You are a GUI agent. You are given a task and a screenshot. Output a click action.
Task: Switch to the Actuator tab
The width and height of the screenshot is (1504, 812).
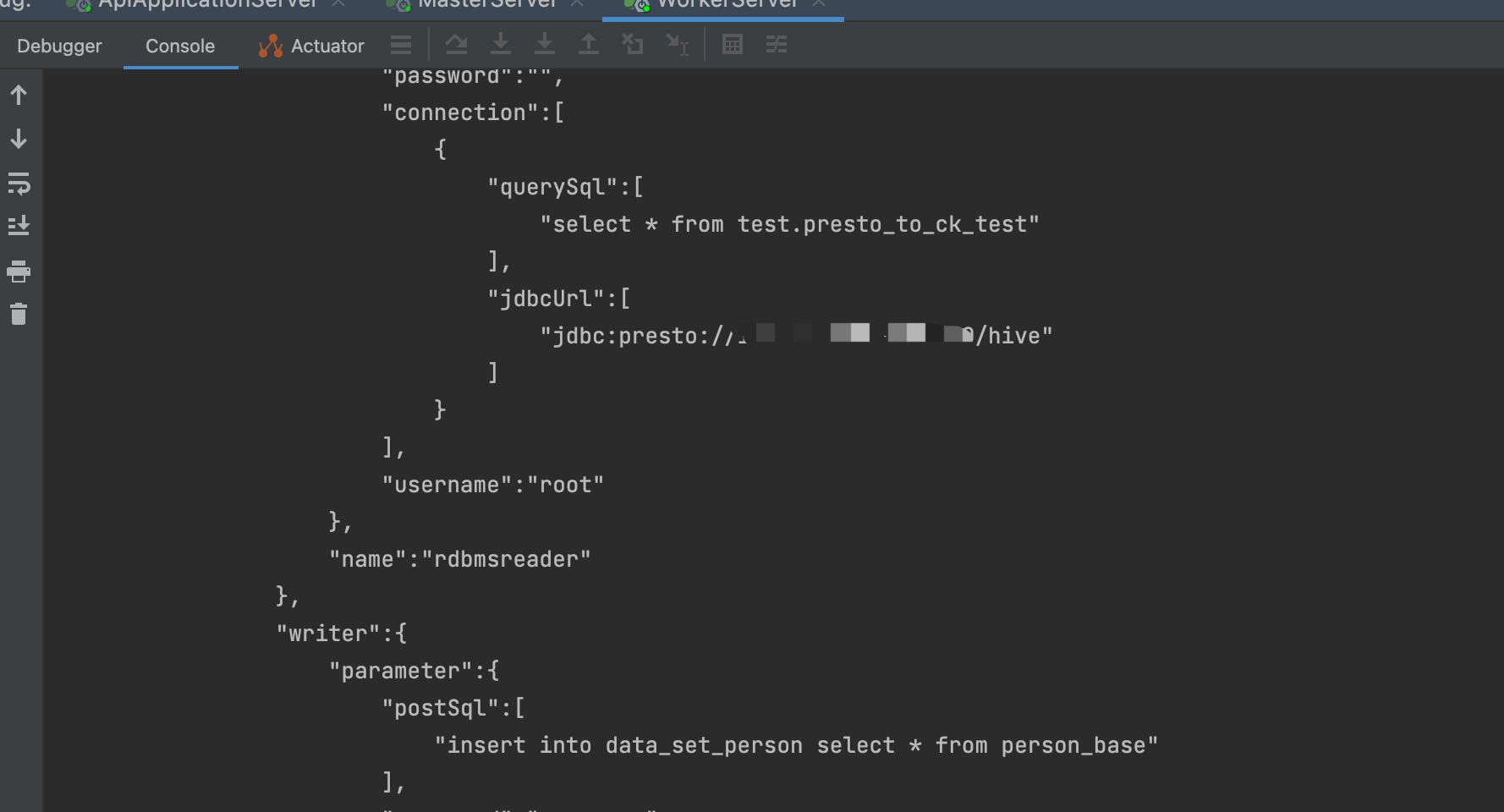pos(326,46)
